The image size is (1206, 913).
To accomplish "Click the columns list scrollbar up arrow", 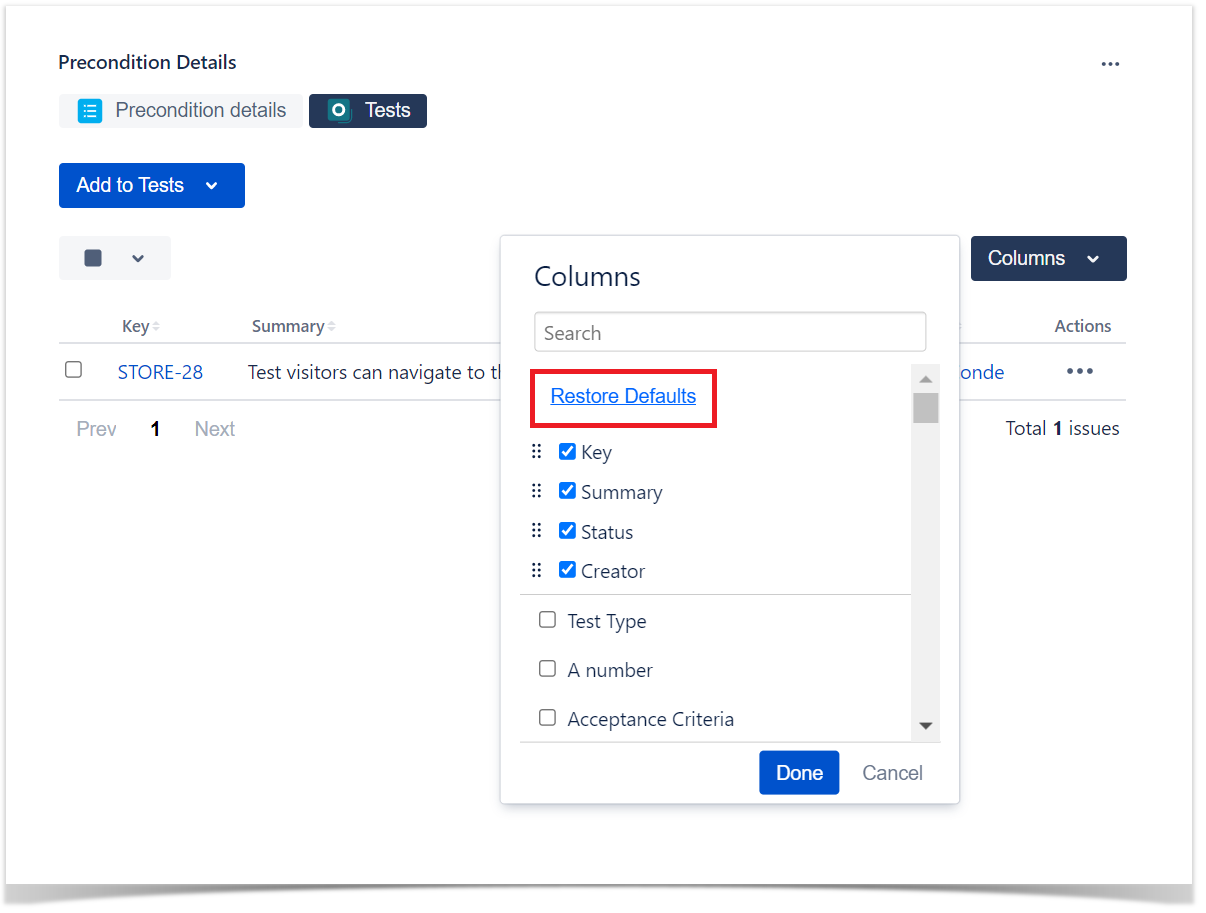I will 925,379.
